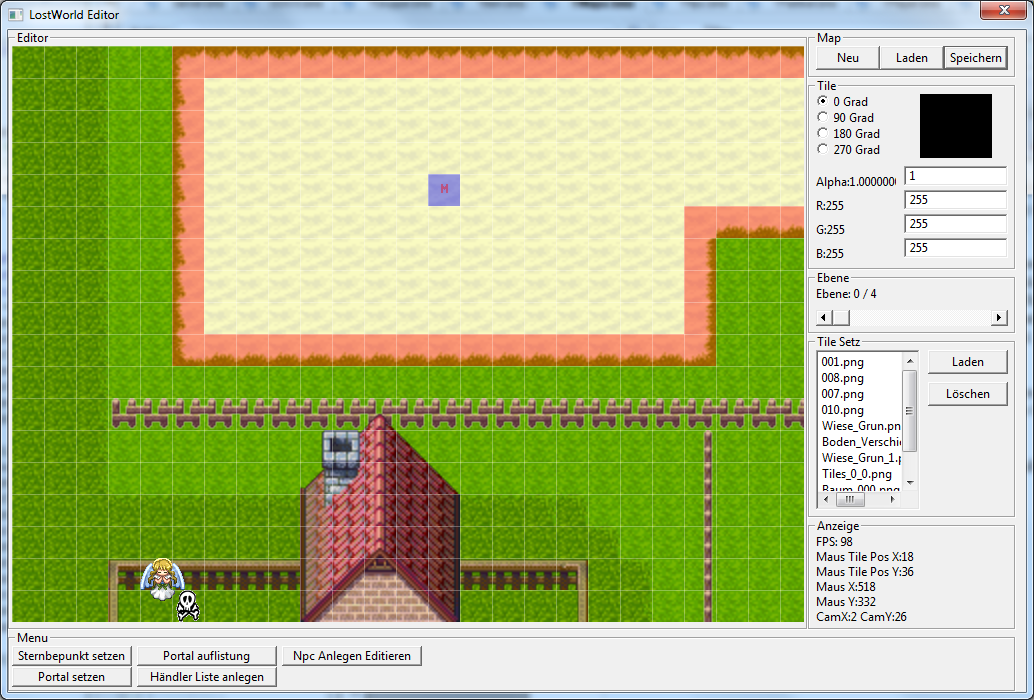Viewport: 1034px width, 700px height.
Task: Select Tiles_0_0.png tile set entry
Action: click(x=857, y=474)
